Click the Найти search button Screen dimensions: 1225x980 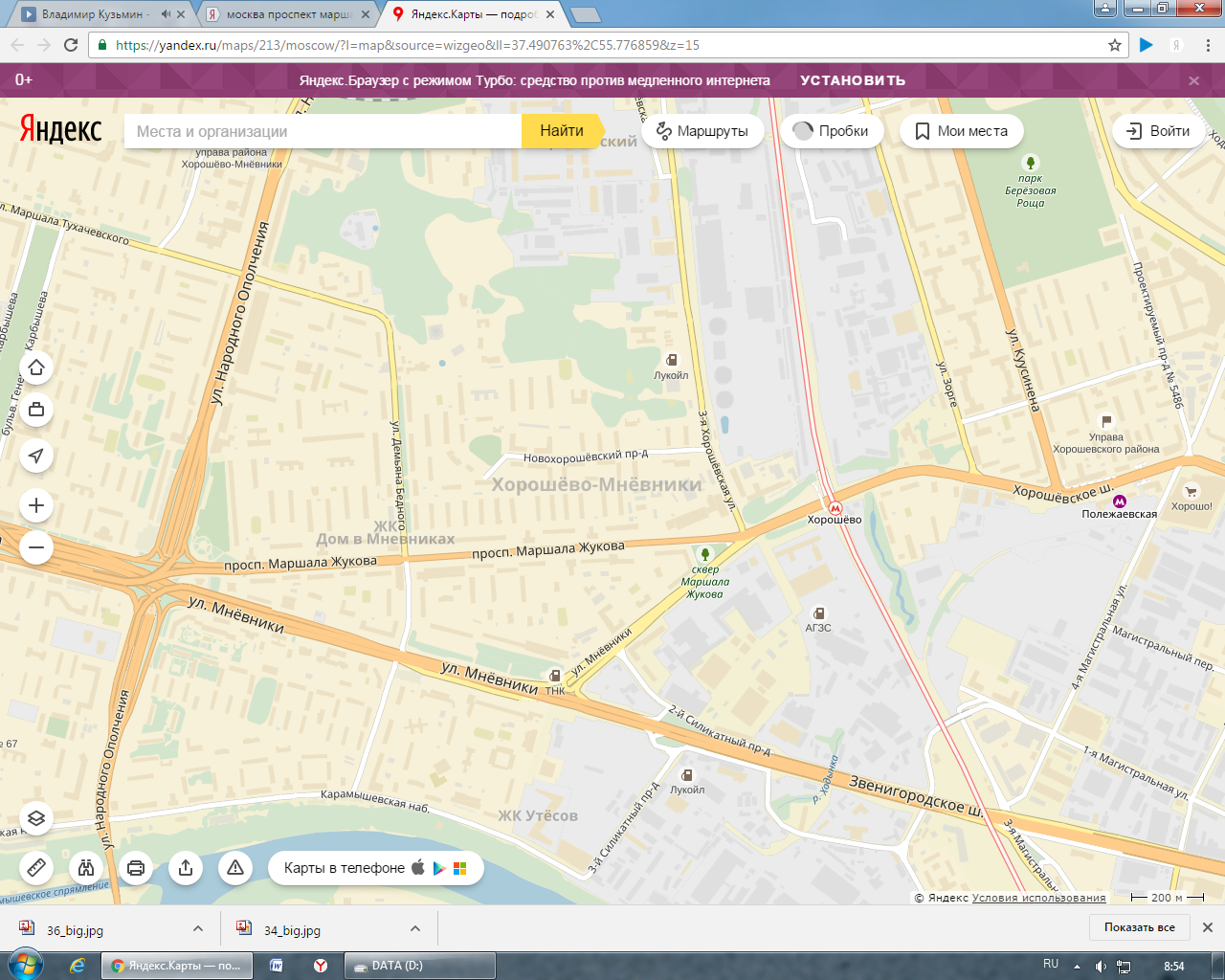click(x=563, y=131)
